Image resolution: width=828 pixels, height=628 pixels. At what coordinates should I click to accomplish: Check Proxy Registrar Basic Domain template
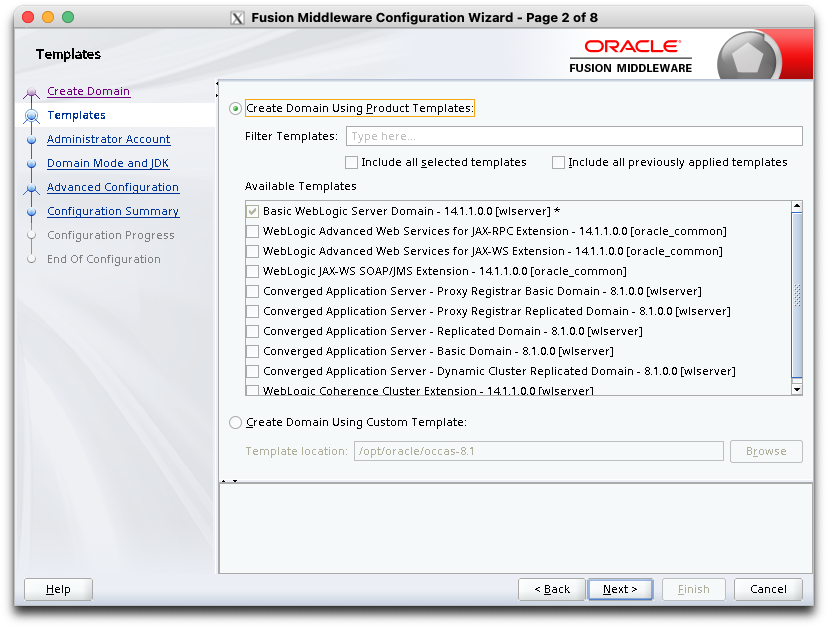[252, 292]
